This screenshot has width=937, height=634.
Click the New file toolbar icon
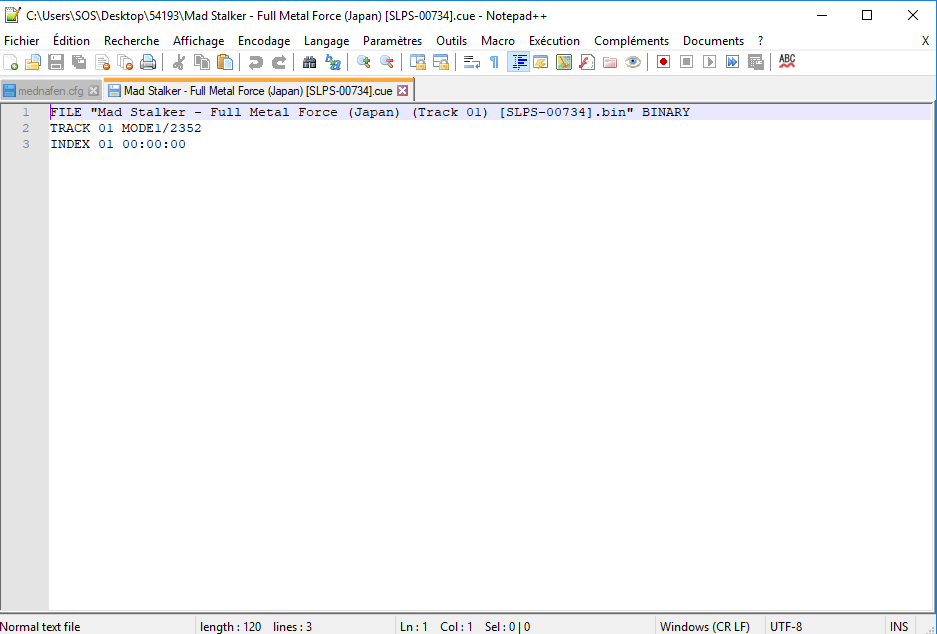pyautogui.click(x=11, y=62)
